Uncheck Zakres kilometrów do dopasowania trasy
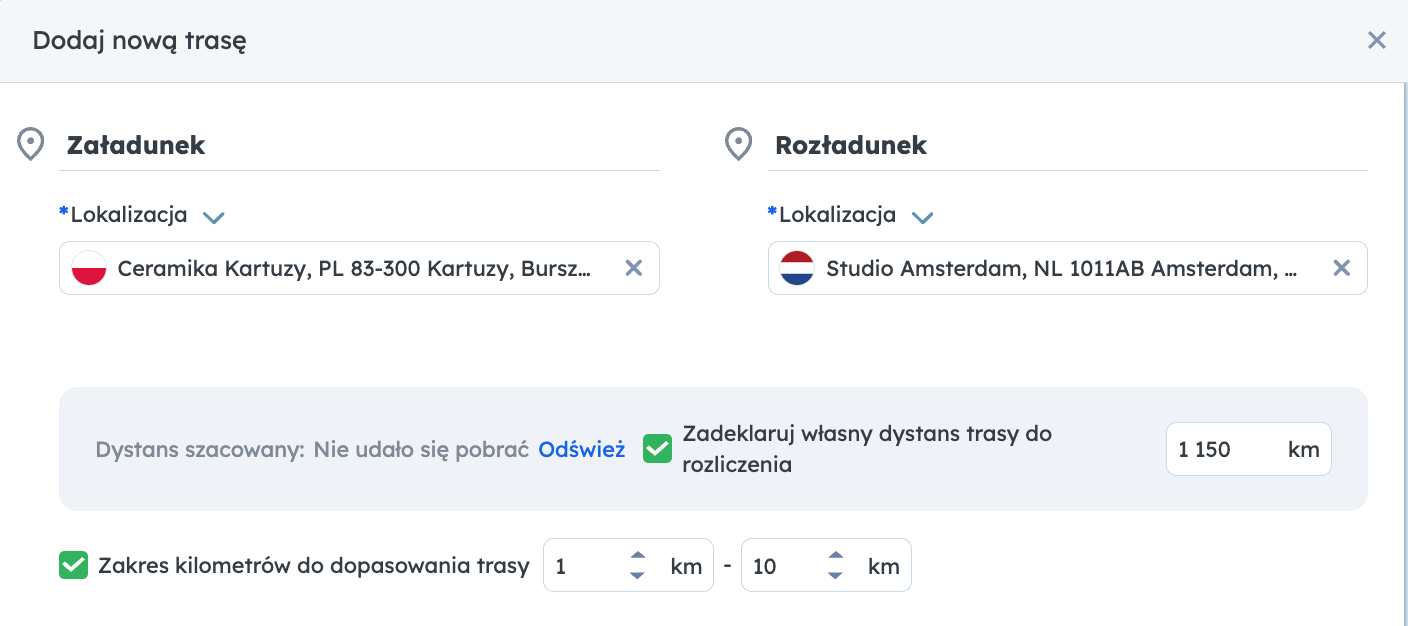1408x626 pixels. [x=74, y=566]
